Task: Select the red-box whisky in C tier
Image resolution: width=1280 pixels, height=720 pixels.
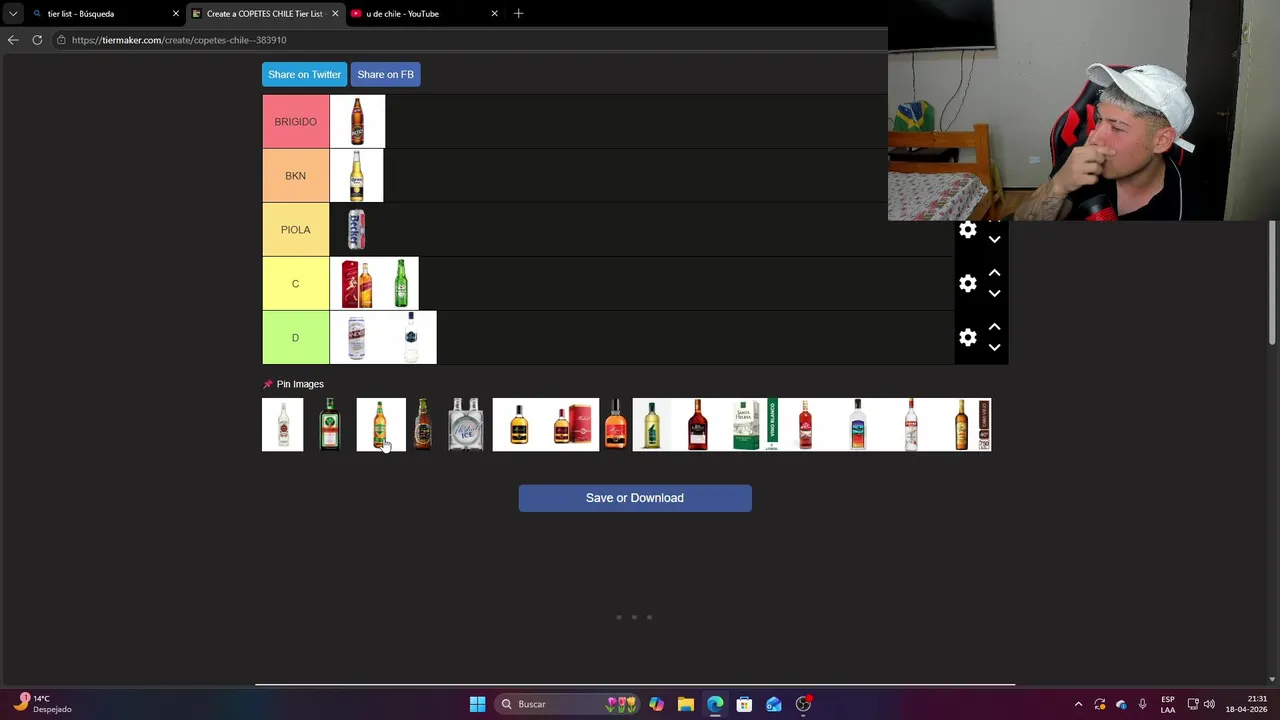Action: click(356, 284)
